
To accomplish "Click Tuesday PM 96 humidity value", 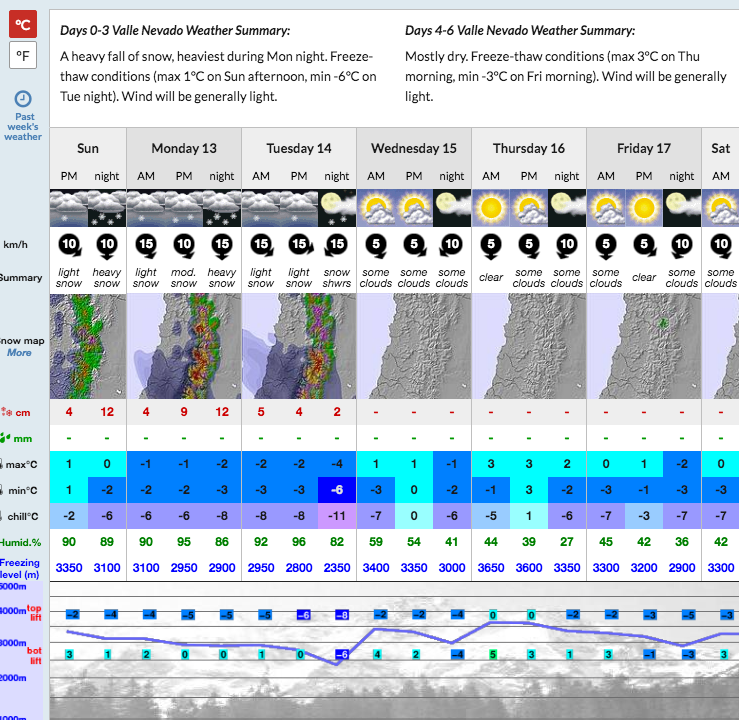I will pos(299,542).
